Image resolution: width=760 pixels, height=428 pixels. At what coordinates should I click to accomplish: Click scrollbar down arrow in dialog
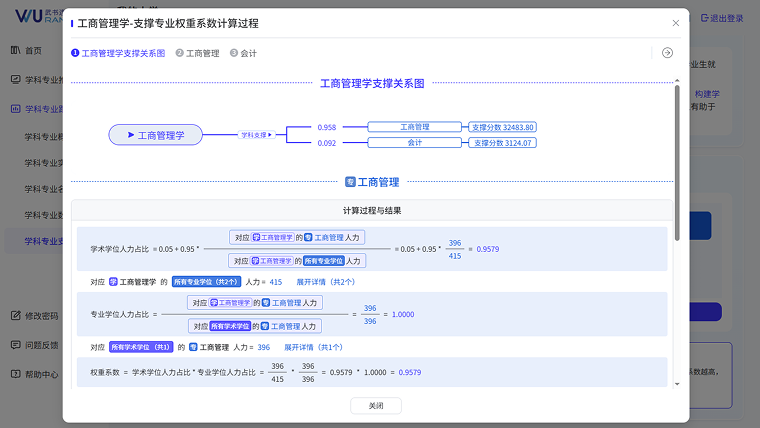[x=677, y=384]
